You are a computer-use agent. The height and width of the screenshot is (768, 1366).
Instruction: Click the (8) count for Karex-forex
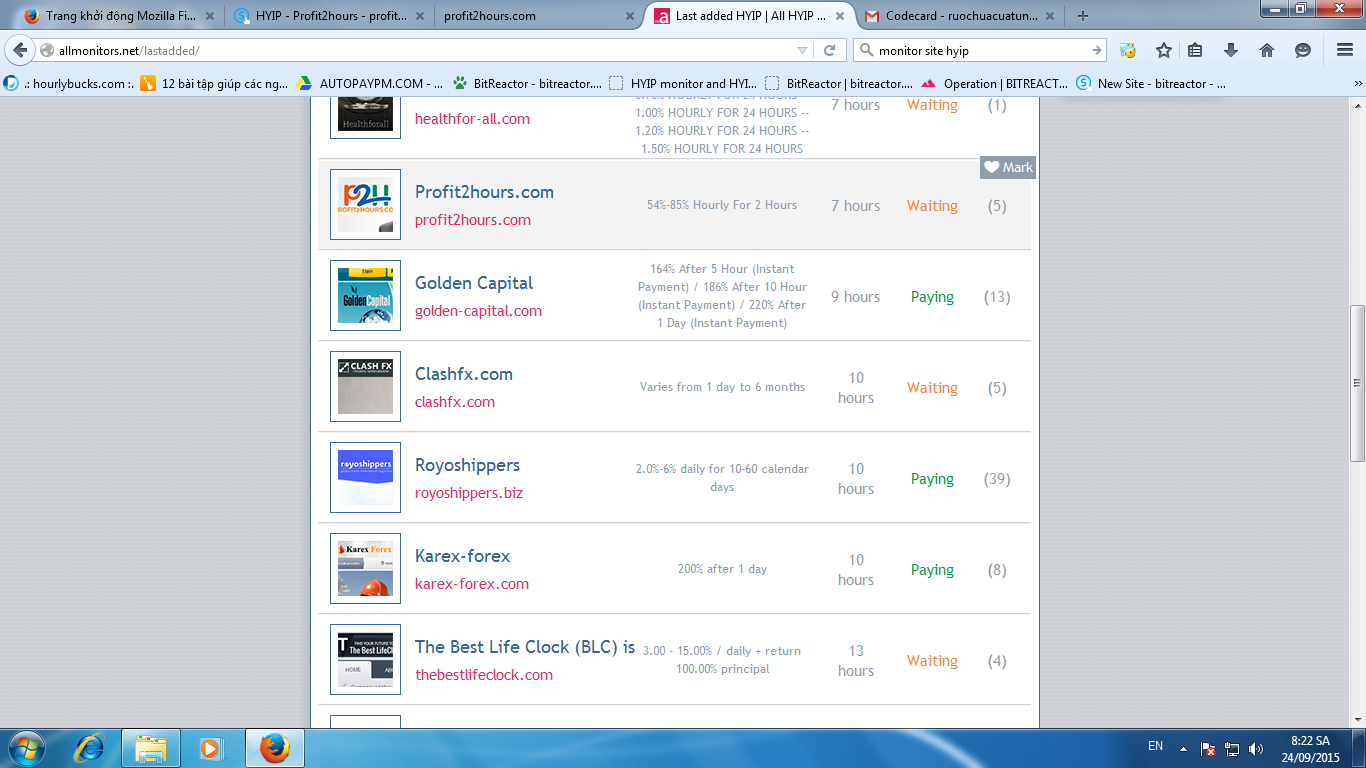point(997,570)
